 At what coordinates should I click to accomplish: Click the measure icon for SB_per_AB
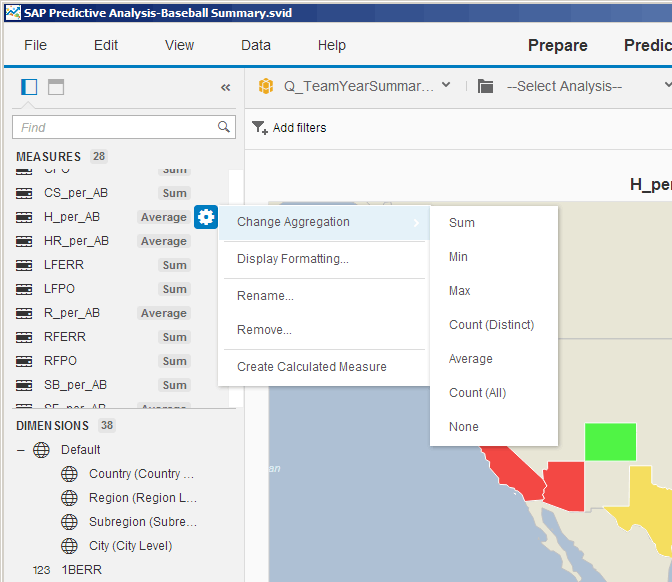[x=24, y=385]
